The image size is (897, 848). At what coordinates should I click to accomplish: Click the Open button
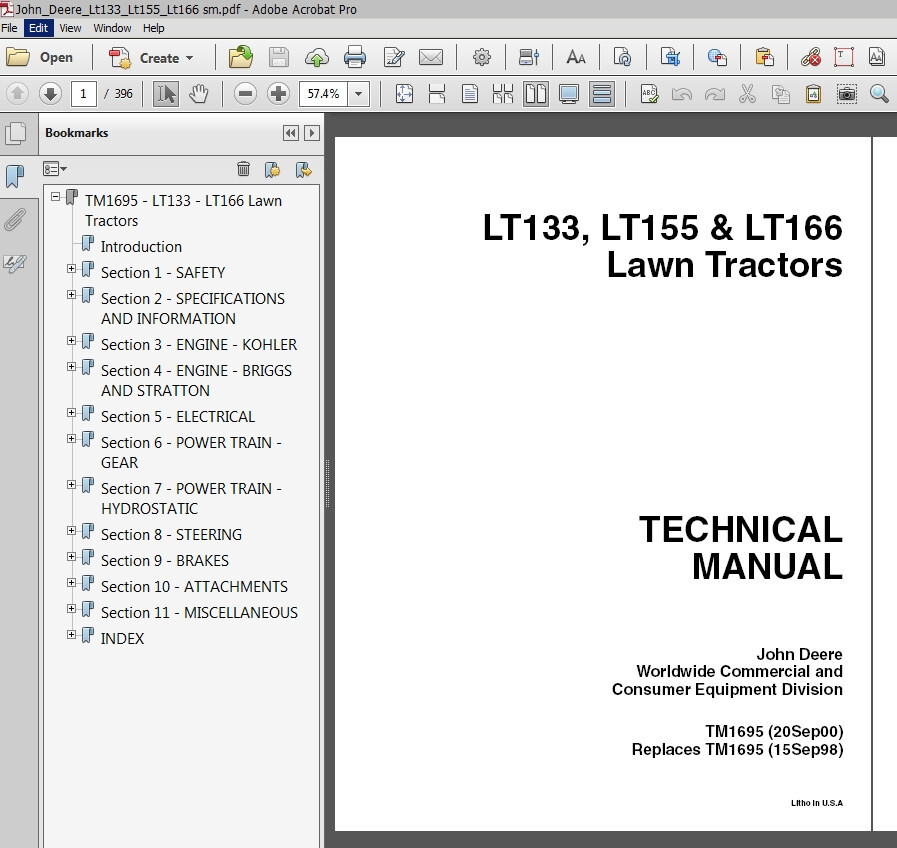41,58
